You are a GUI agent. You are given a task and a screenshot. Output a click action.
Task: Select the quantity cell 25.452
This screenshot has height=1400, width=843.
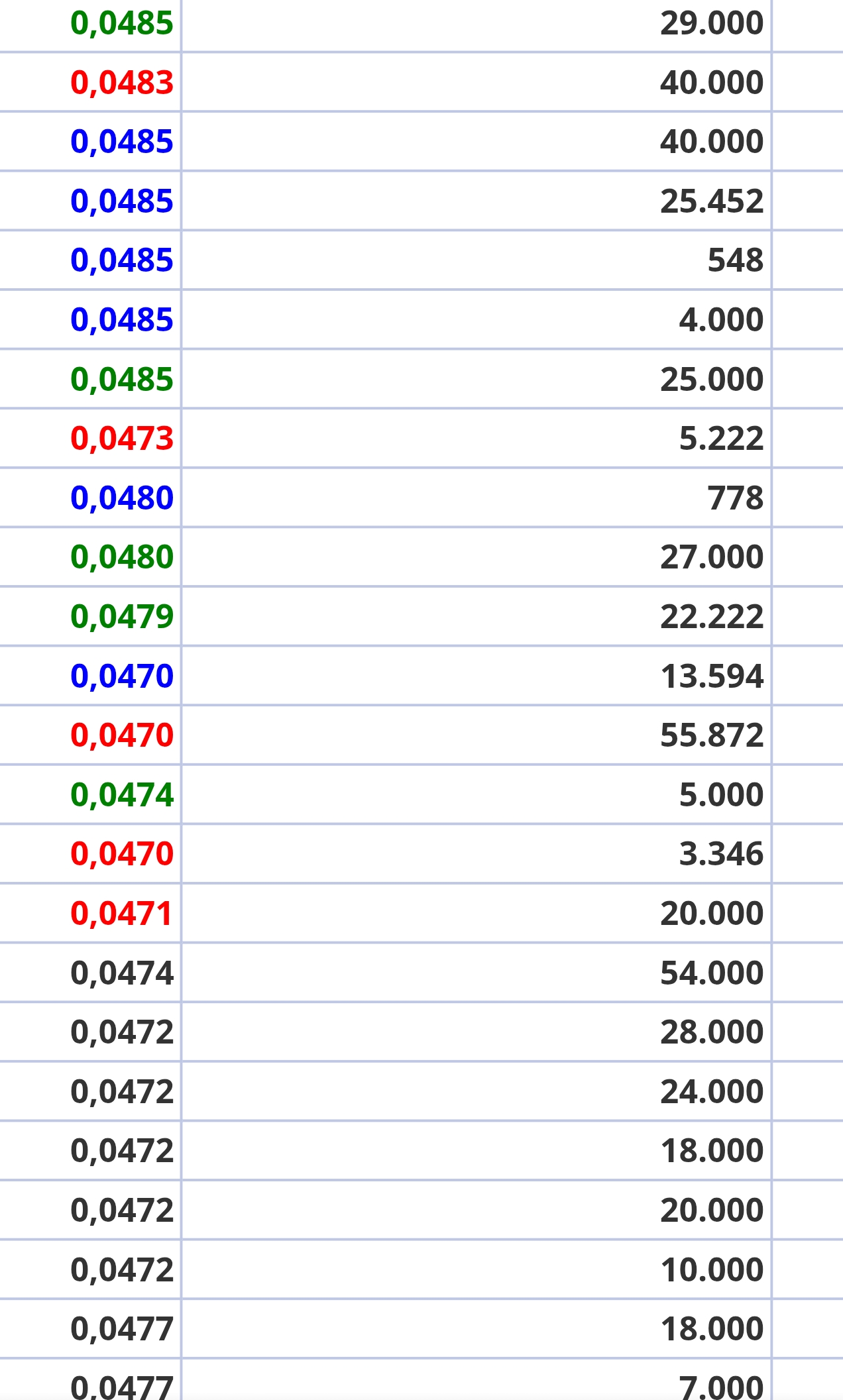tap(712, 201)
